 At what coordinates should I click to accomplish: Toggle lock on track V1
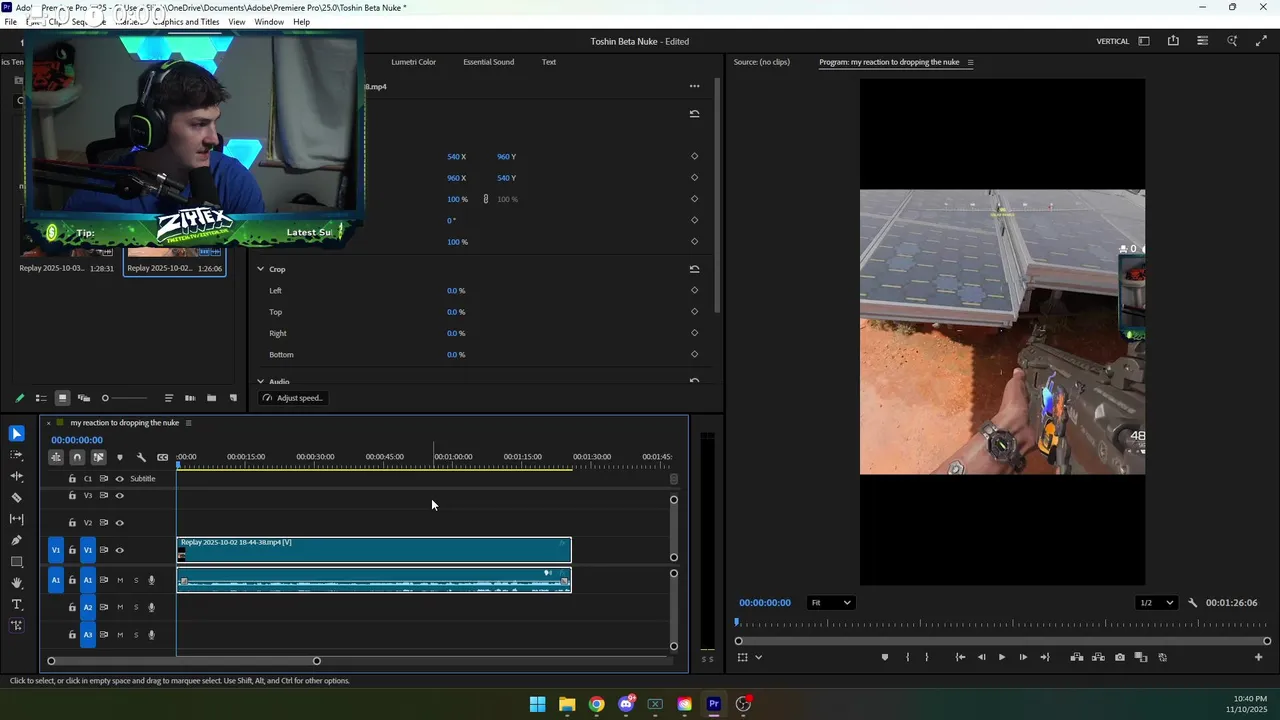click(x=72, y=550)
